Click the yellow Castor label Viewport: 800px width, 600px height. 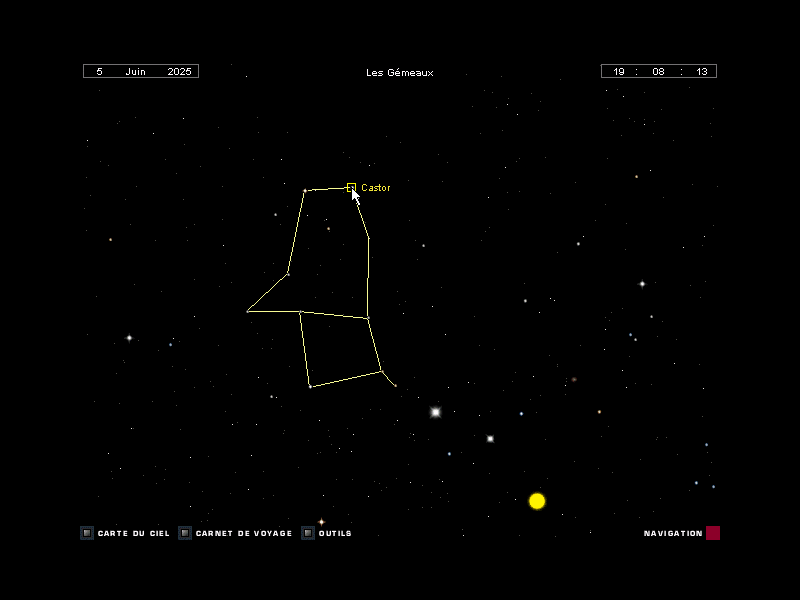[x=376, y=188]
